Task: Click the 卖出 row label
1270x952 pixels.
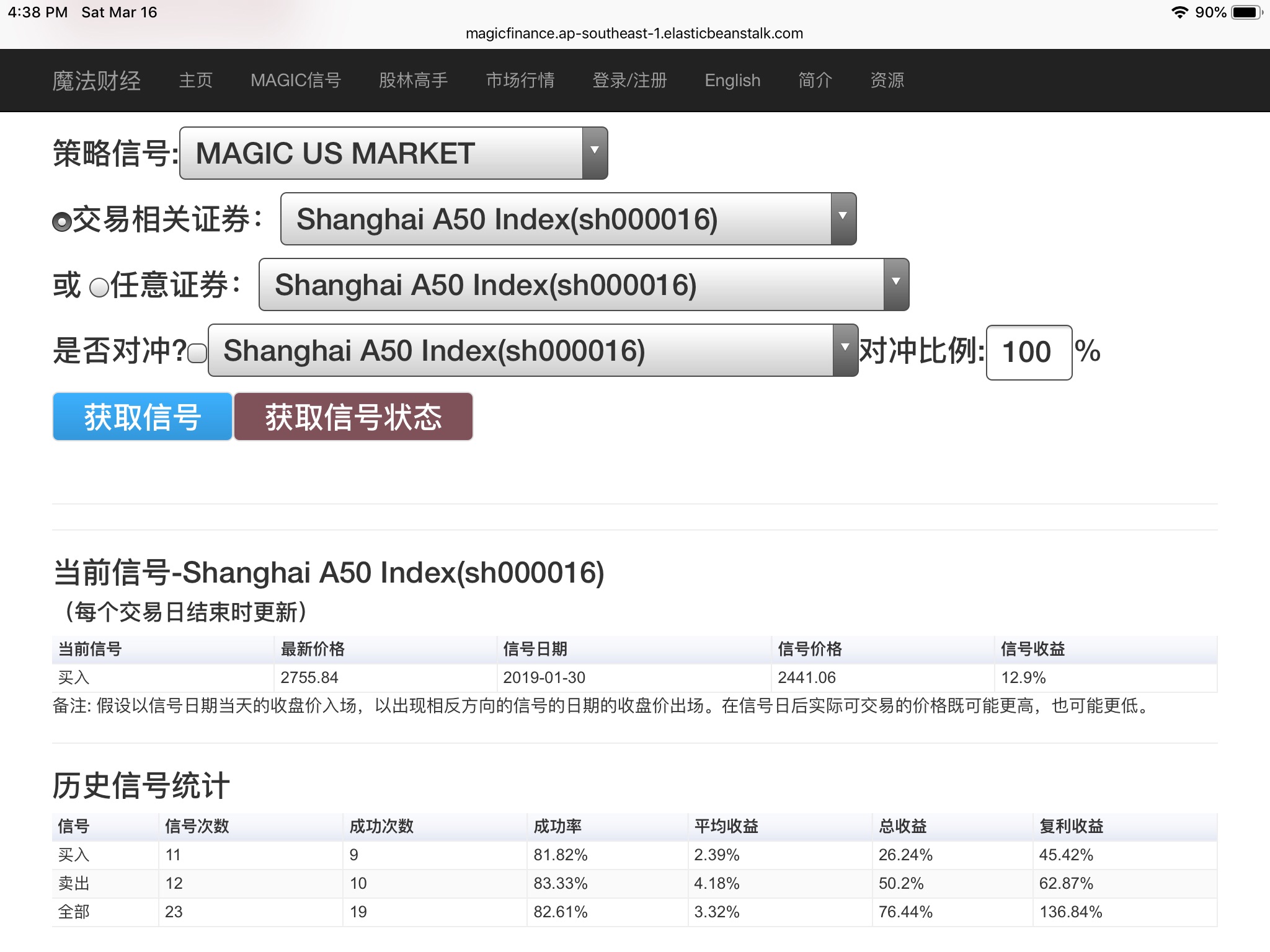Action: 74,883
